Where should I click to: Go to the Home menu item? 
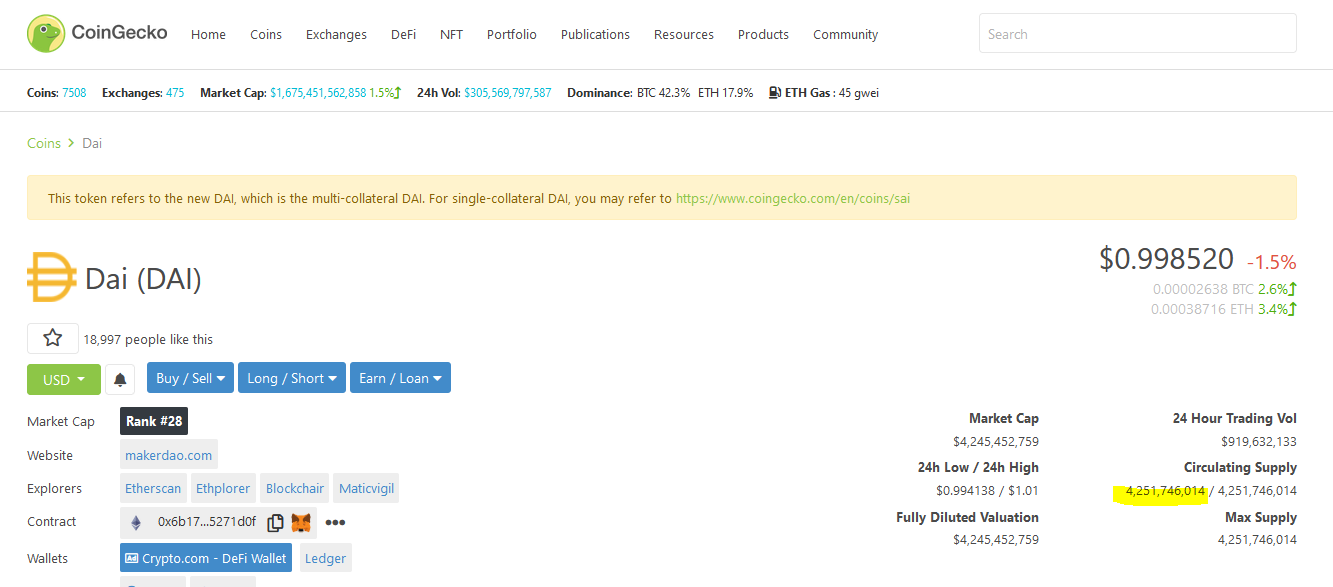[x=208, y=34]
